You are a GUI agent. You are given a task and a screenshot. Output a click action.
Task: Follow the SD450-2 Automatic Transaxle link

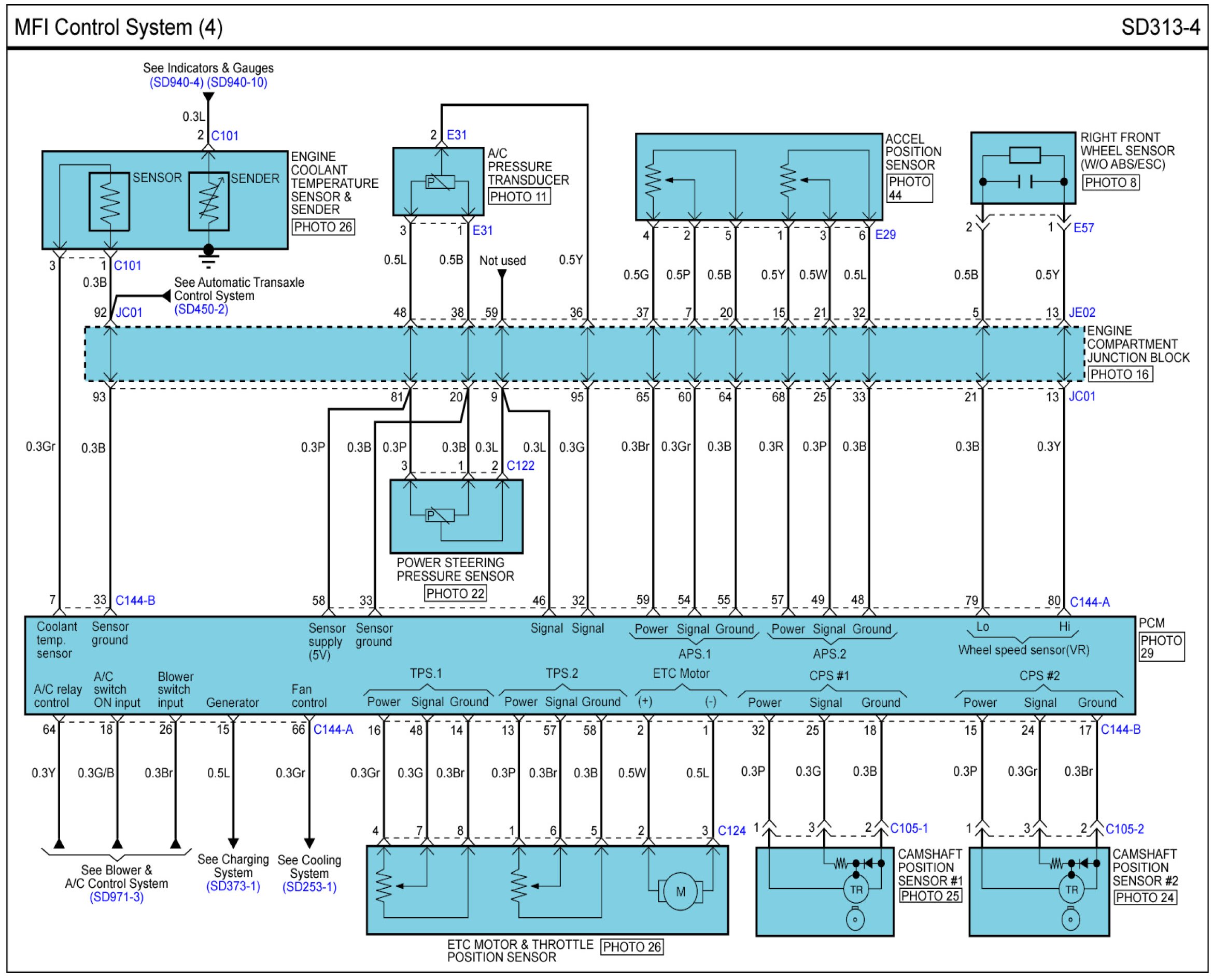201,310
